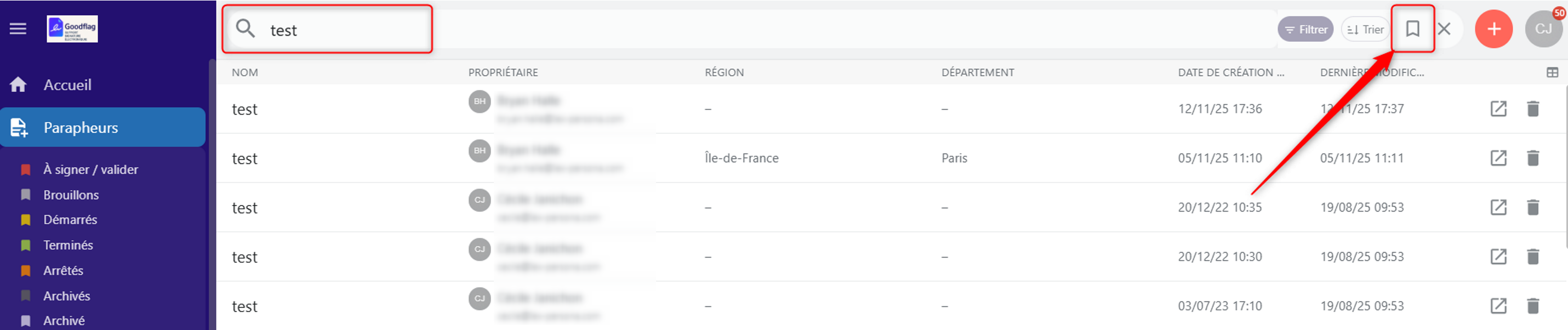1568x330 pixels.
Task: Sort by DATE DE CRÉATION column
Action: pyautogui.click(x=1231, y=72)
